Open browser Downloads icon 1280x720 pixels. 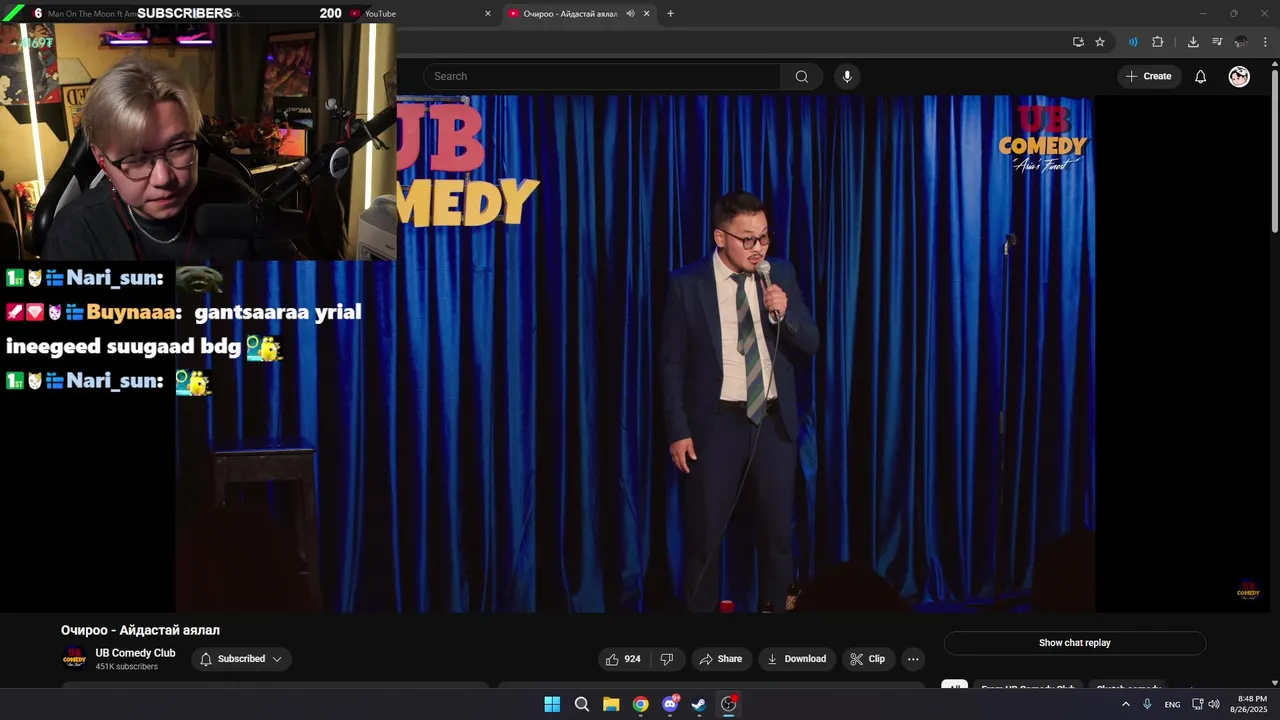click(x=1193, y=42)
